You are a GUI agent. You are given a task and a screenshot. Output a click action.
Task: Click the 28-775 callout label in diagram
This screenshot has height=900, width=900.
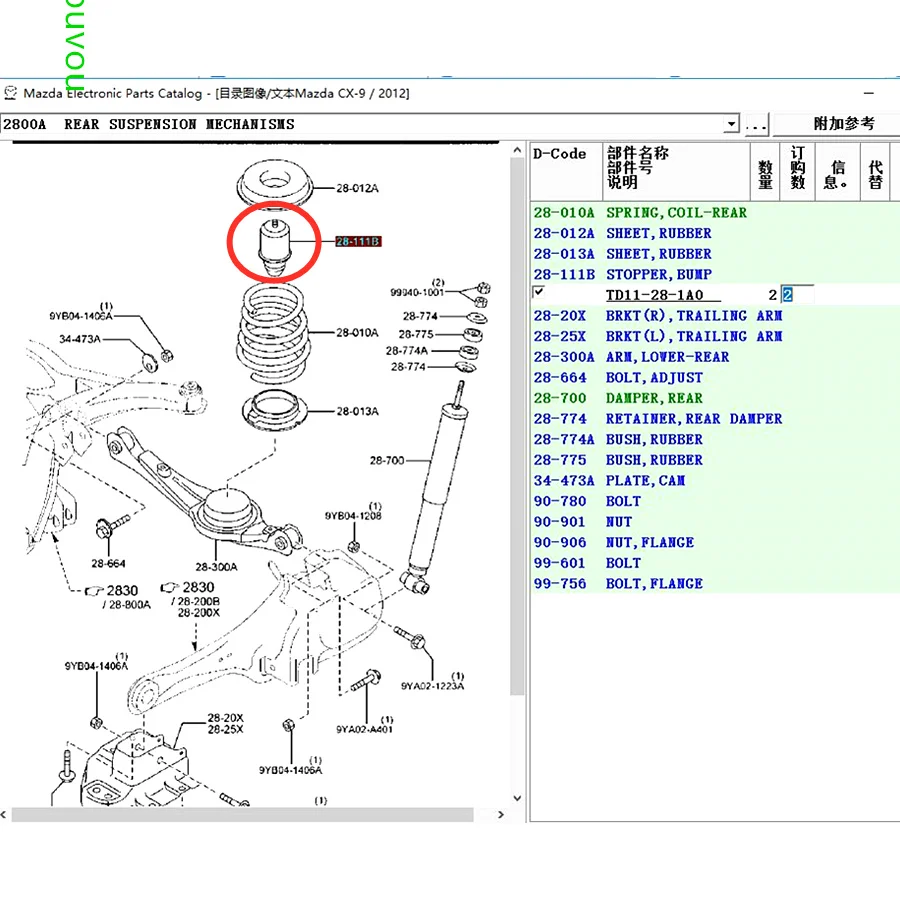416,334
